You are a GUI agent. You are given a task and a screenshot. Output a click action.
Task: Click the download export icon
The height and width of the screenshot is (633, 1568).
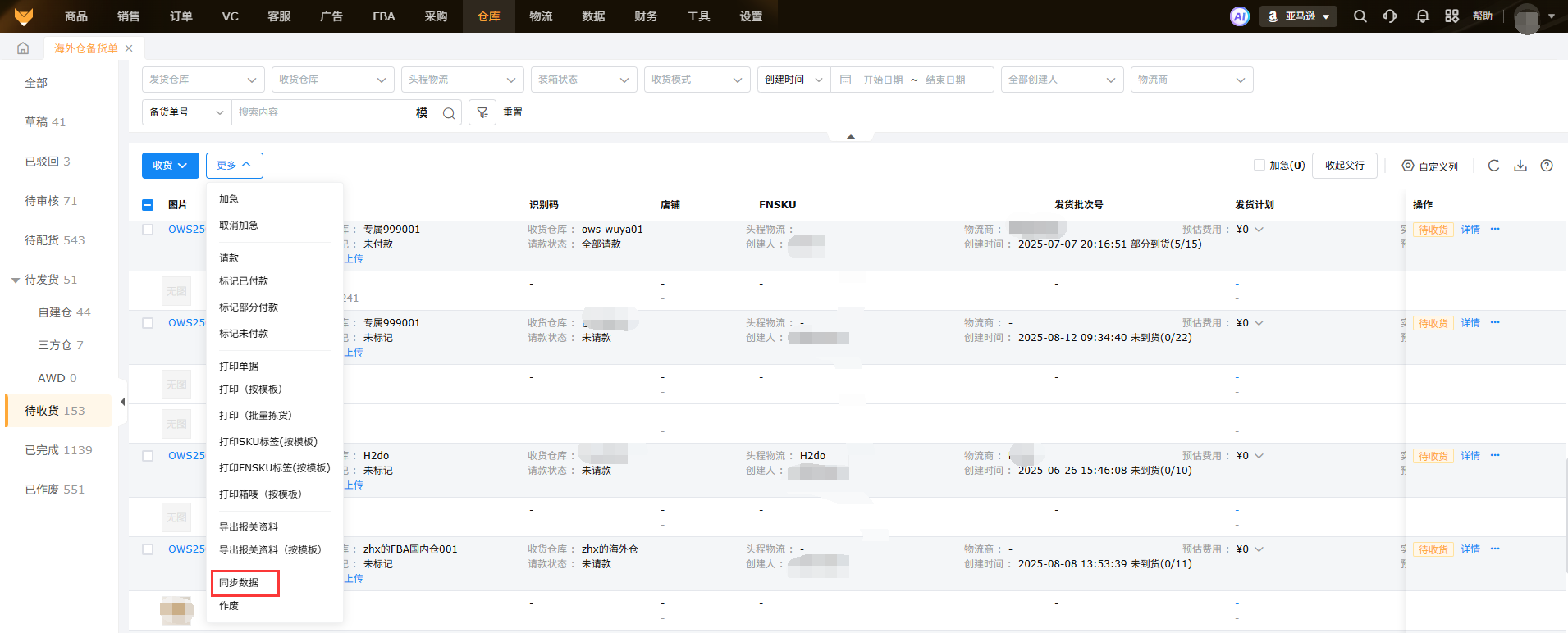coord(1520,166)
